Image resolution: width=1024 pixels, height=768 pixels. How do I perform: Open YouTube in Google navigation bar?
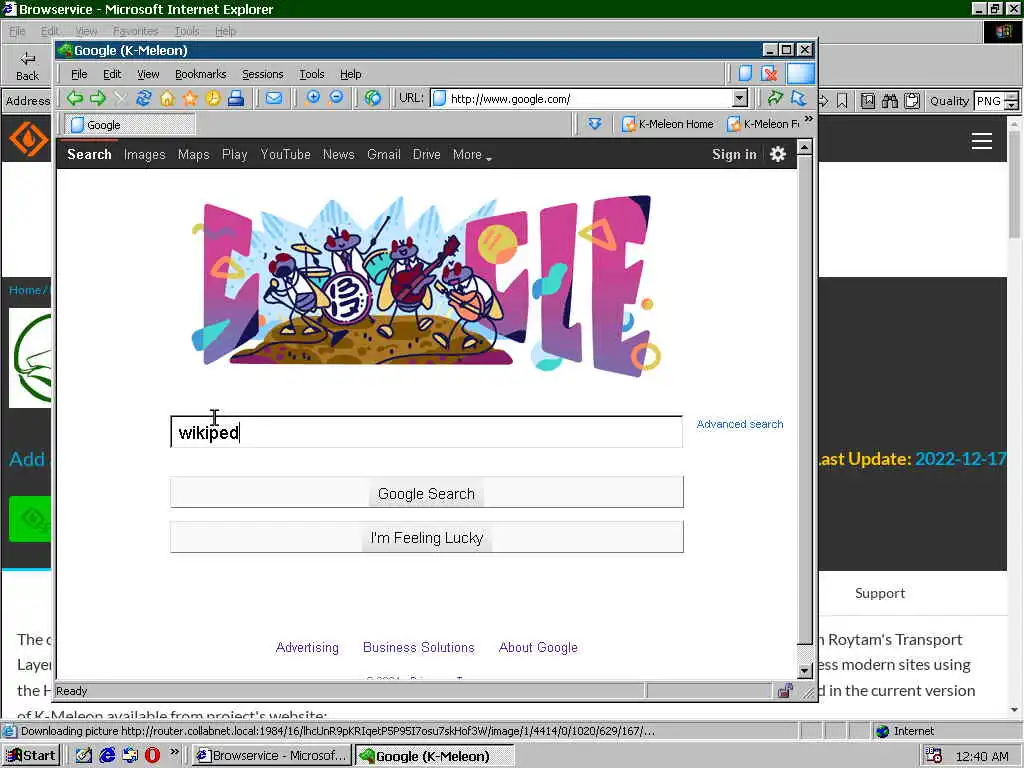285,155
